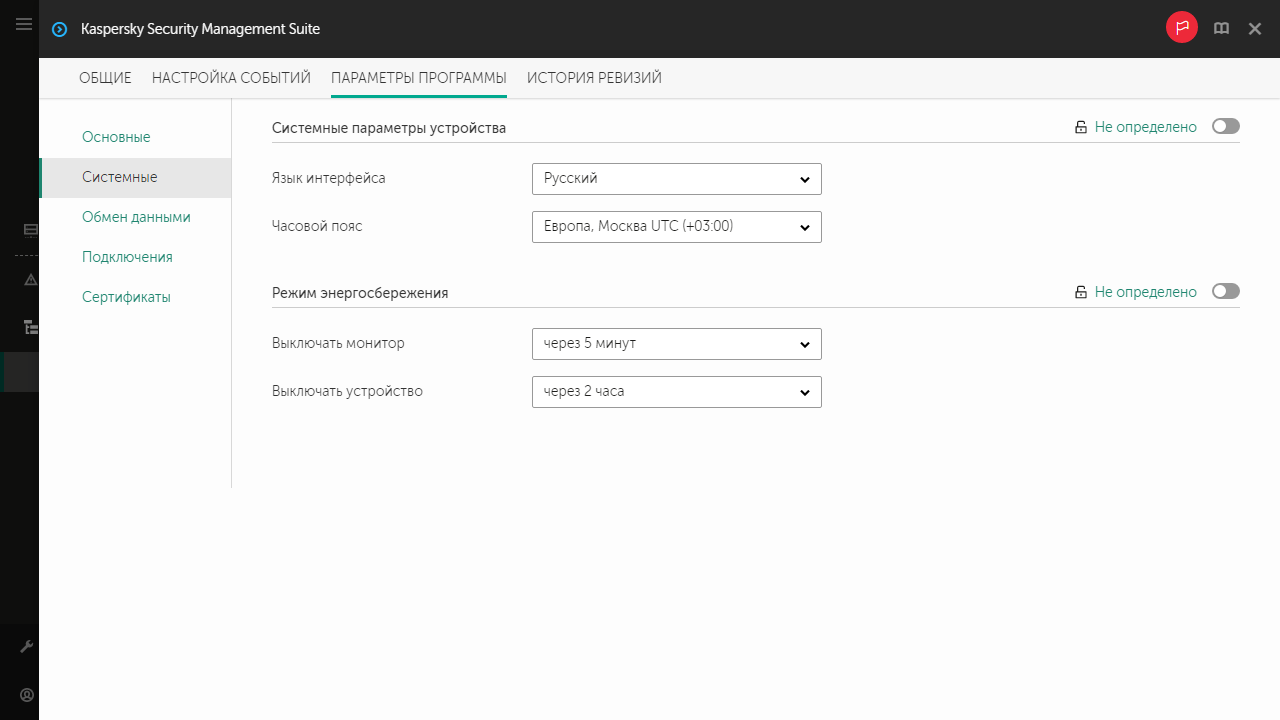Go to the Сертификаты section
This screenshot has width=1280, height=720.
(126, 297)
